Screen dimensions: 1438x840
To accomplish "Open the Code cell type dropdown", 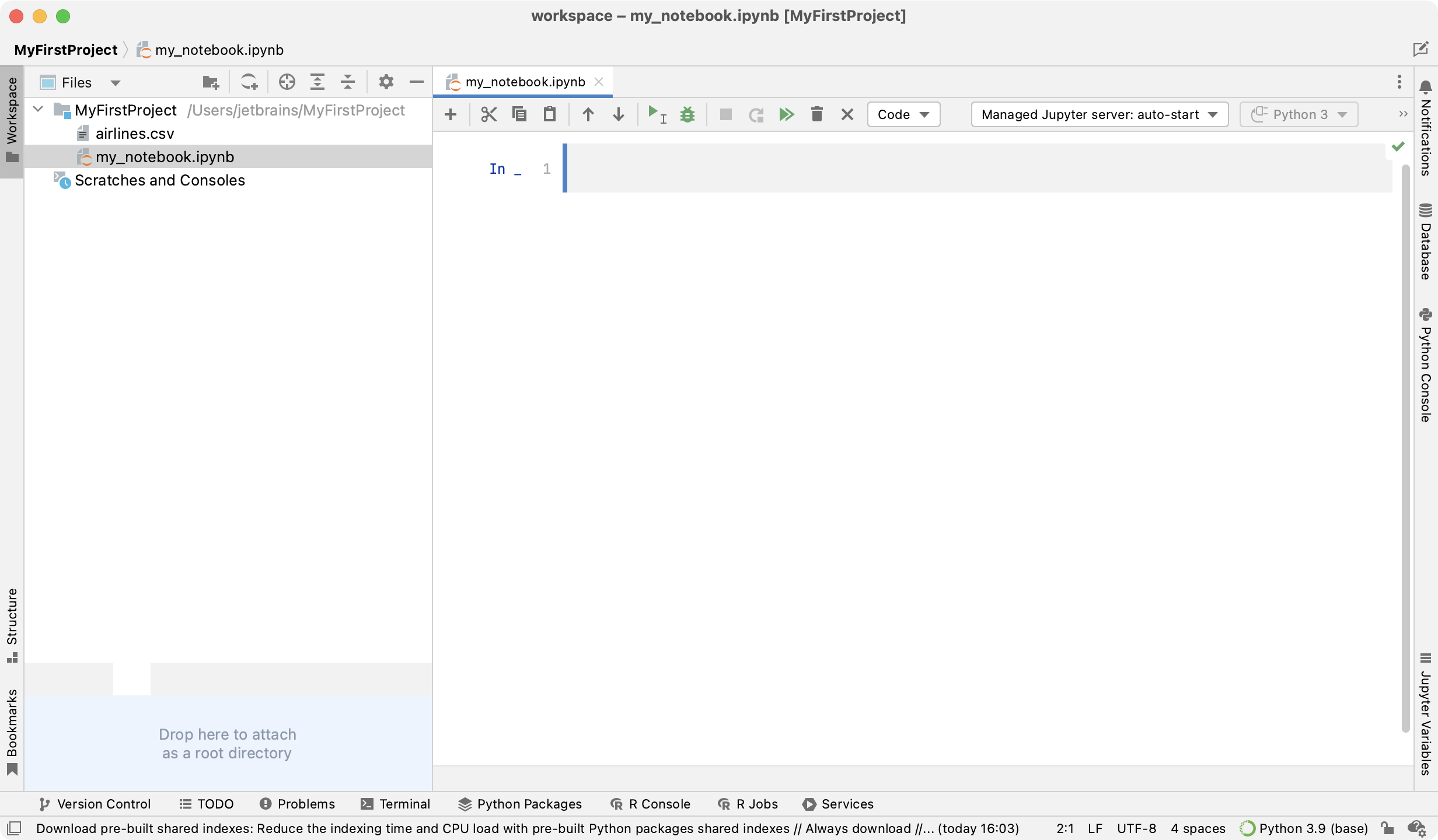I will [903, 114].
